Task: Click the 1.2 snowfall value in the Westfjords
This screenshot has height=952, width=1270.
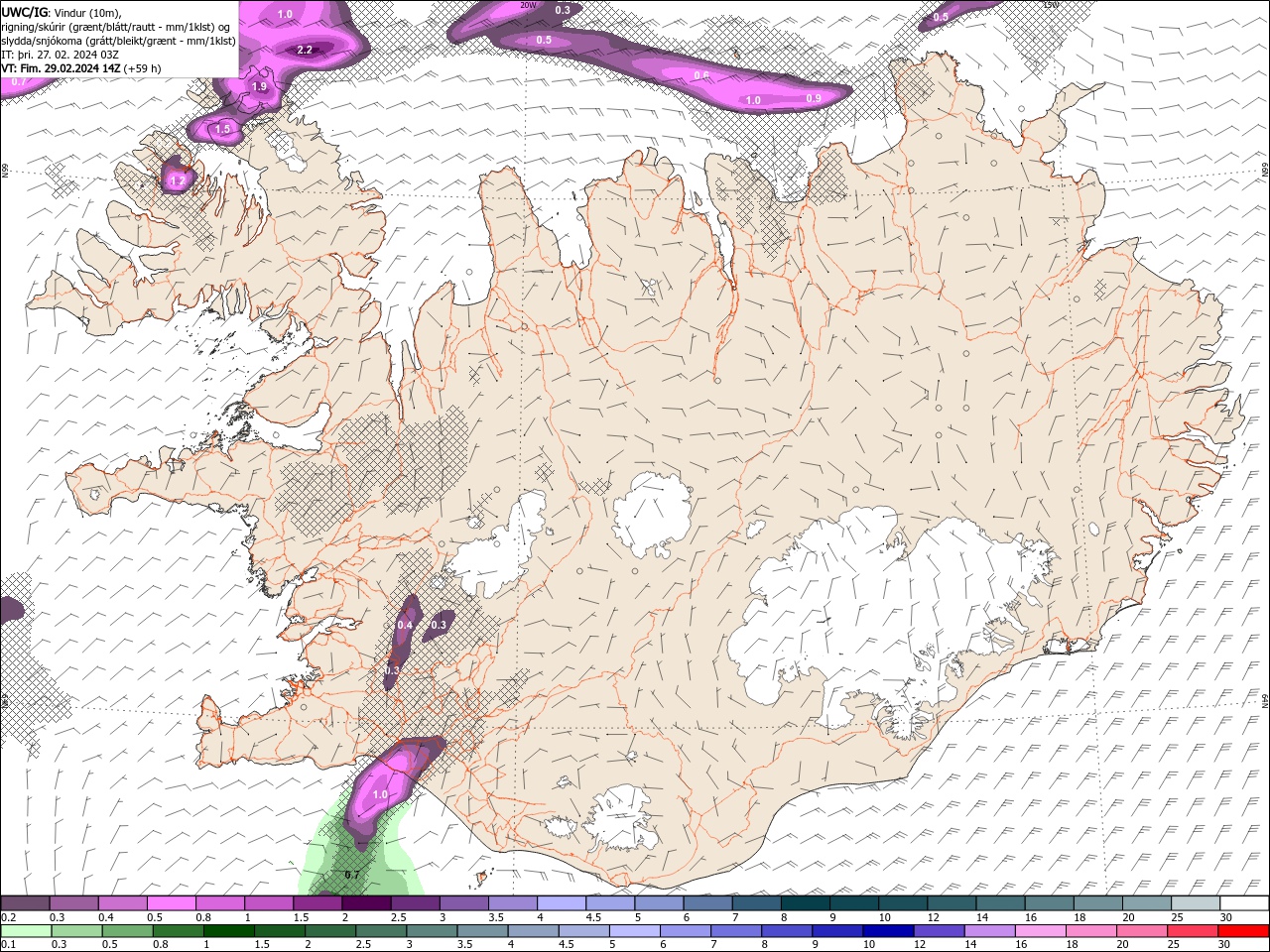Action: pos(178,181)
